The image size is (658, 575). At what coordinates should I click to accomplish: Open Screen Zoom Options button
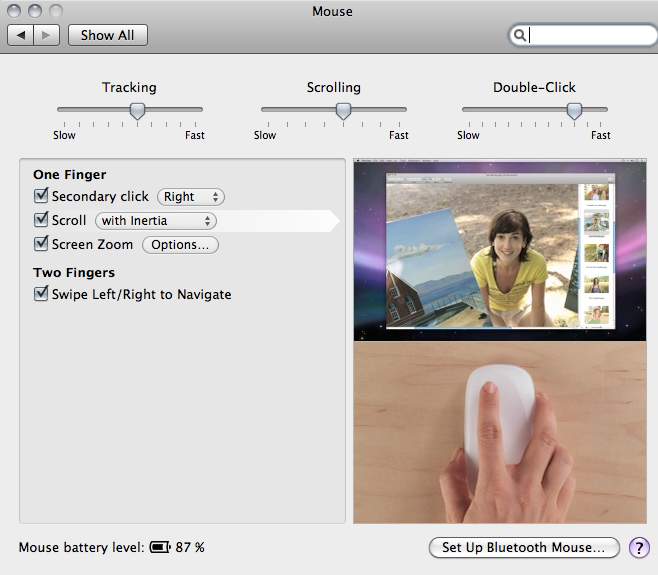[x=180, y=245]
